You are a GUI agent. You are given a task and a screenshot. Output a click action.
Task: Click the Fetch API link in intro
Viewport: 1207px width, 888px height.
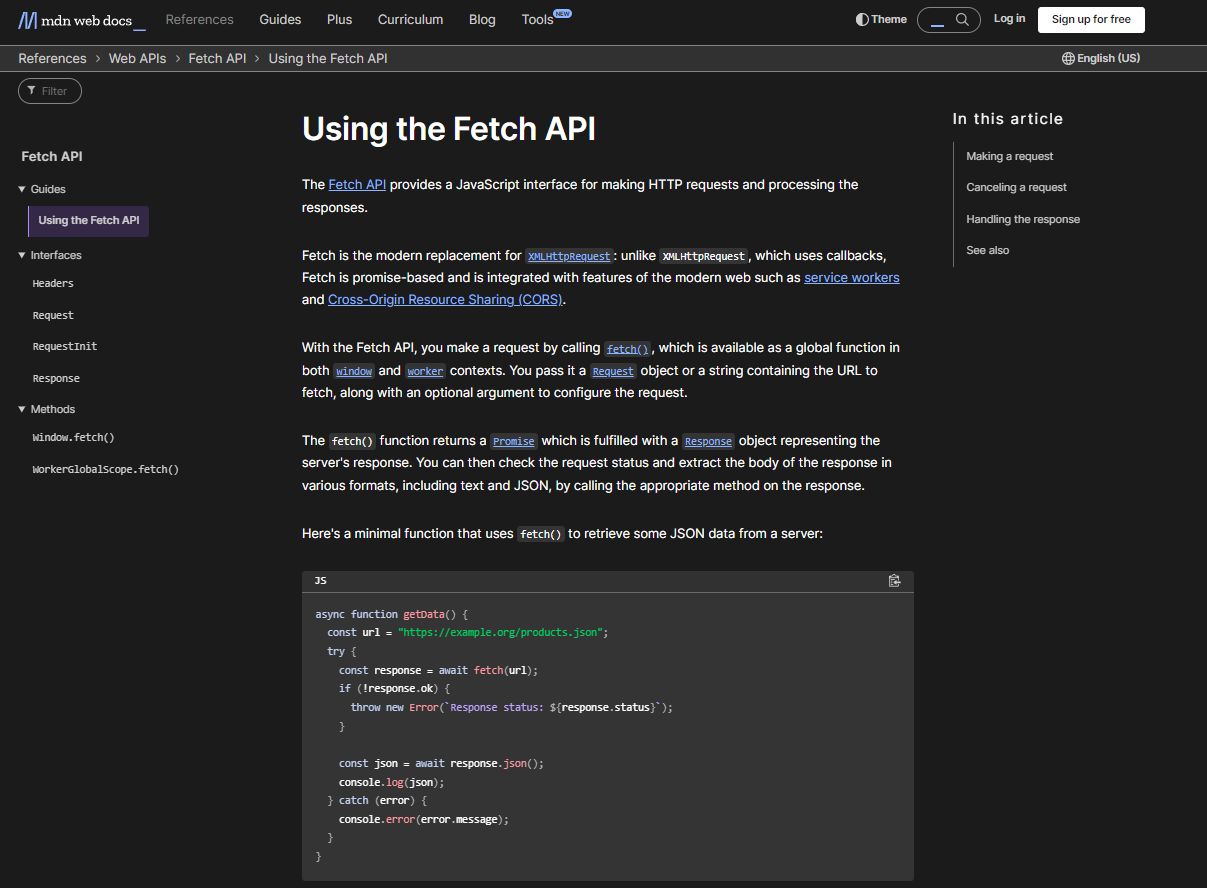(357, 184)
